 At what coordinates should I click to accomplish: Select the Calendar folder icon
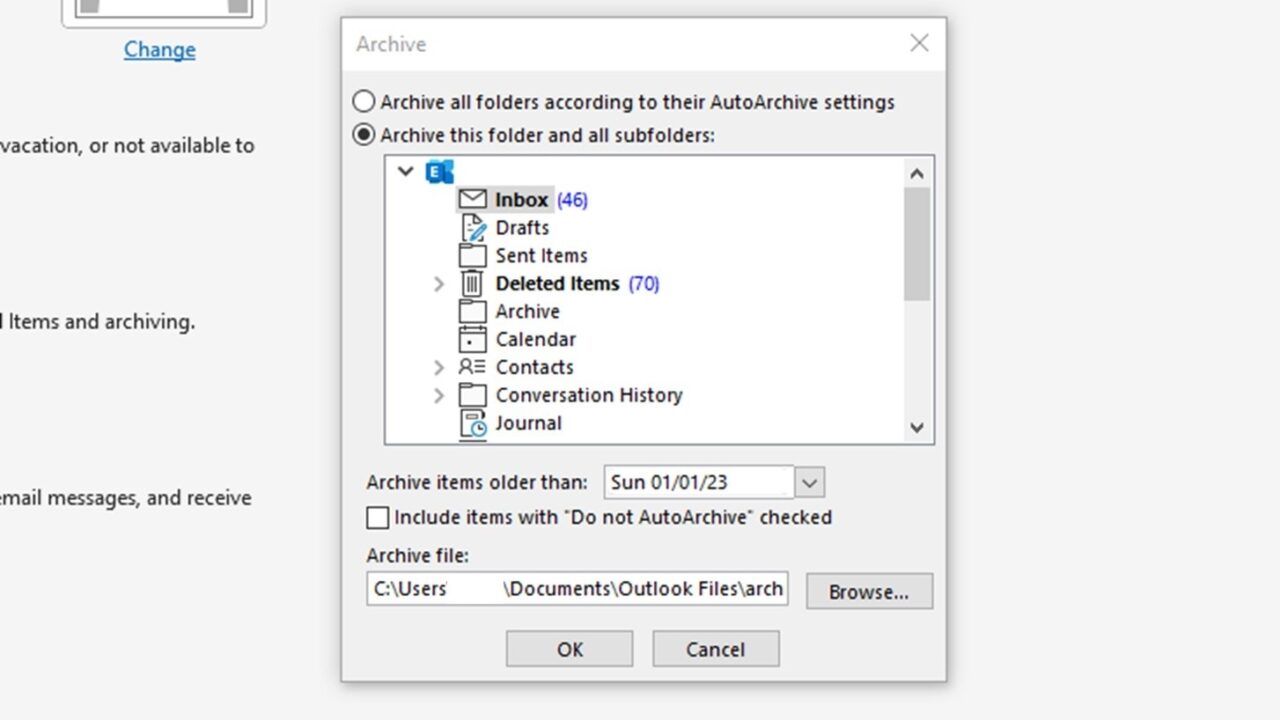coord(472,339)
